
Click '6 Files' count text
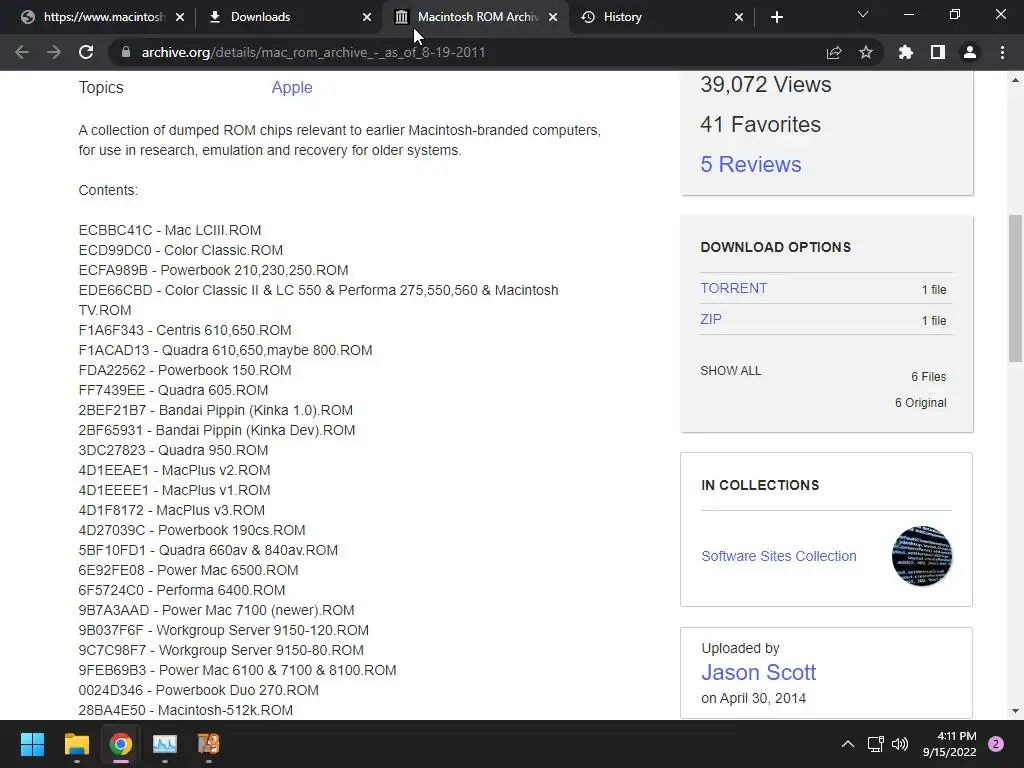pos(929,377)
